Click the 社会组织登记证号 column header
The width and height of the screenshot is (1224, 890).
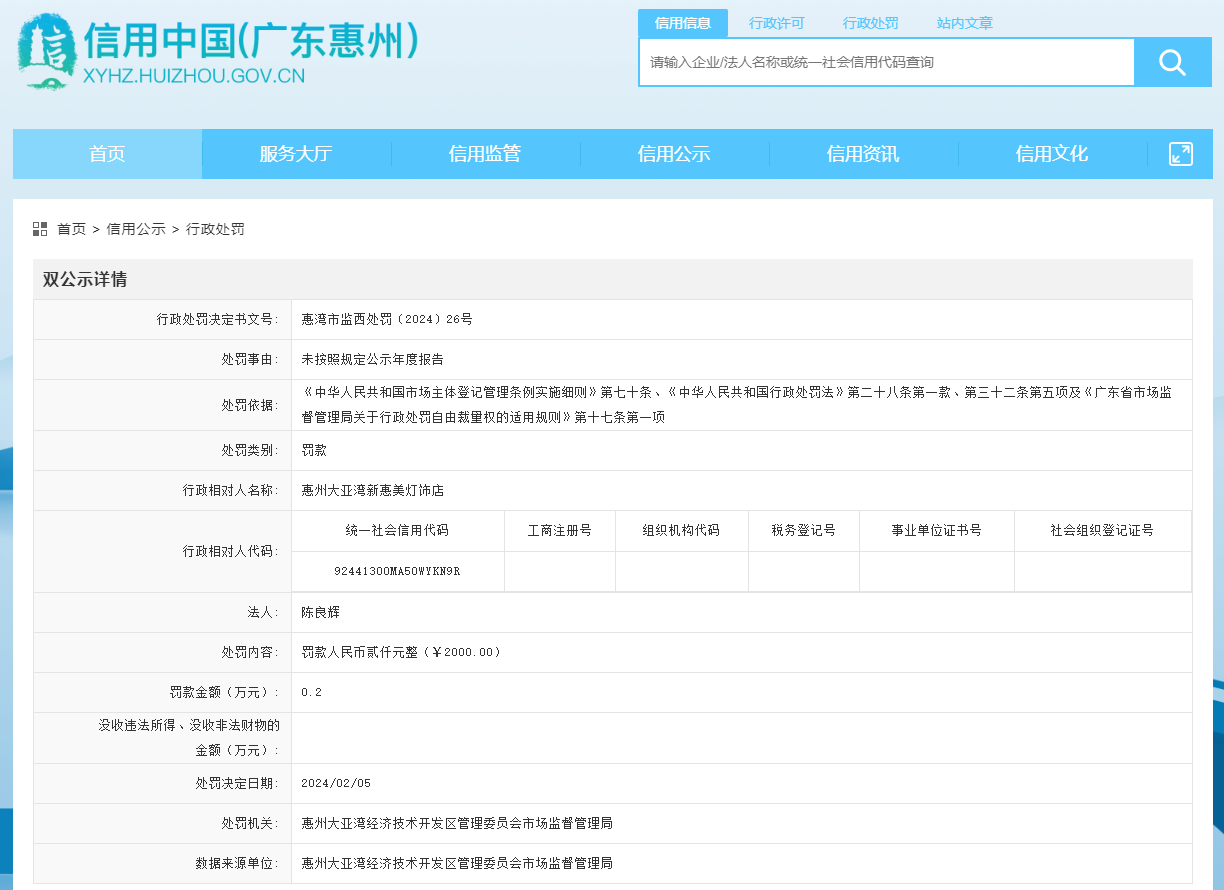point(1102,530)
